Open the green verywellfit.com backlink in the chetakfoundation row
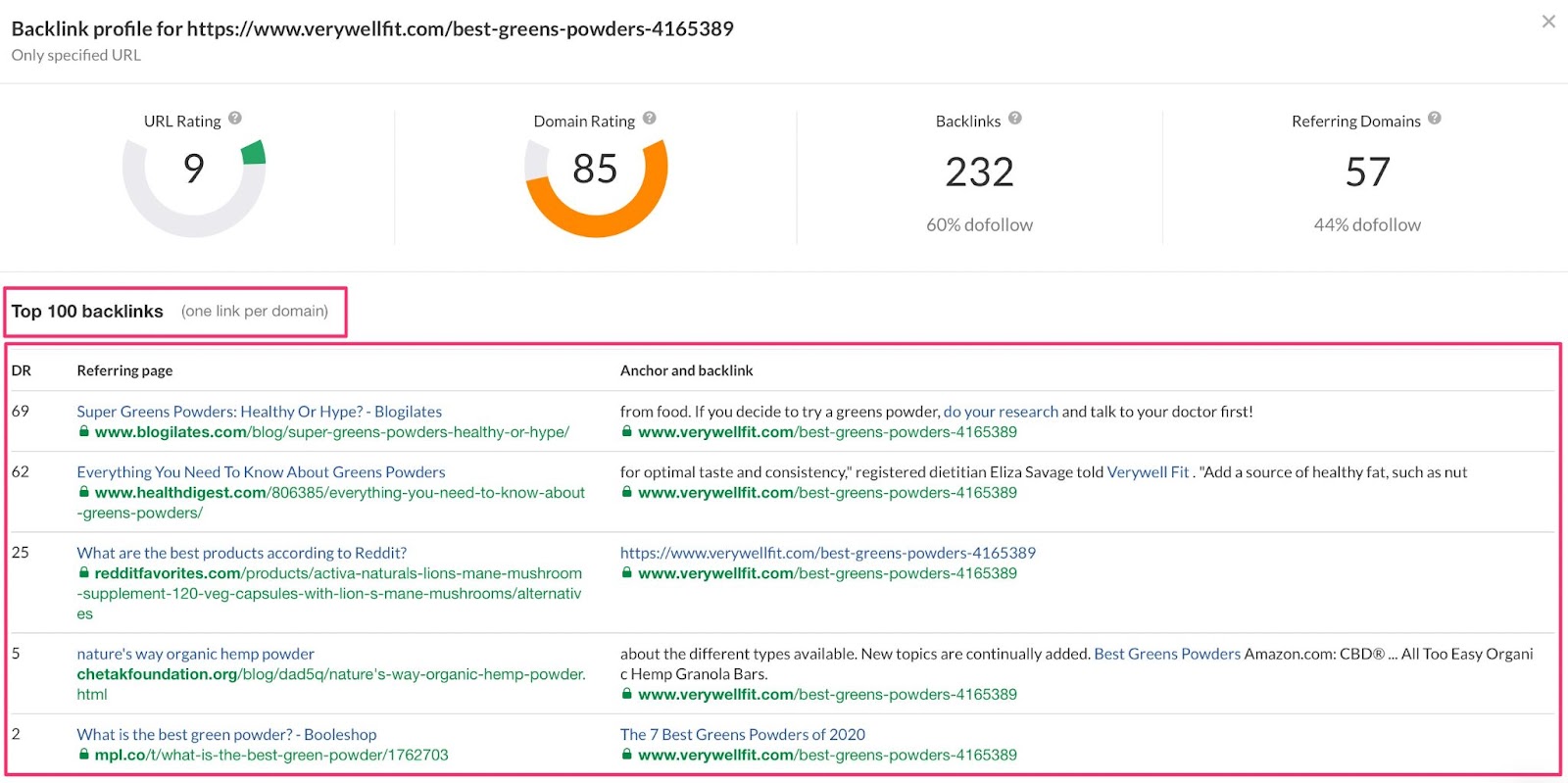Image resolution: width=1568 pixels, height=783 pixels. click(828, 695)
